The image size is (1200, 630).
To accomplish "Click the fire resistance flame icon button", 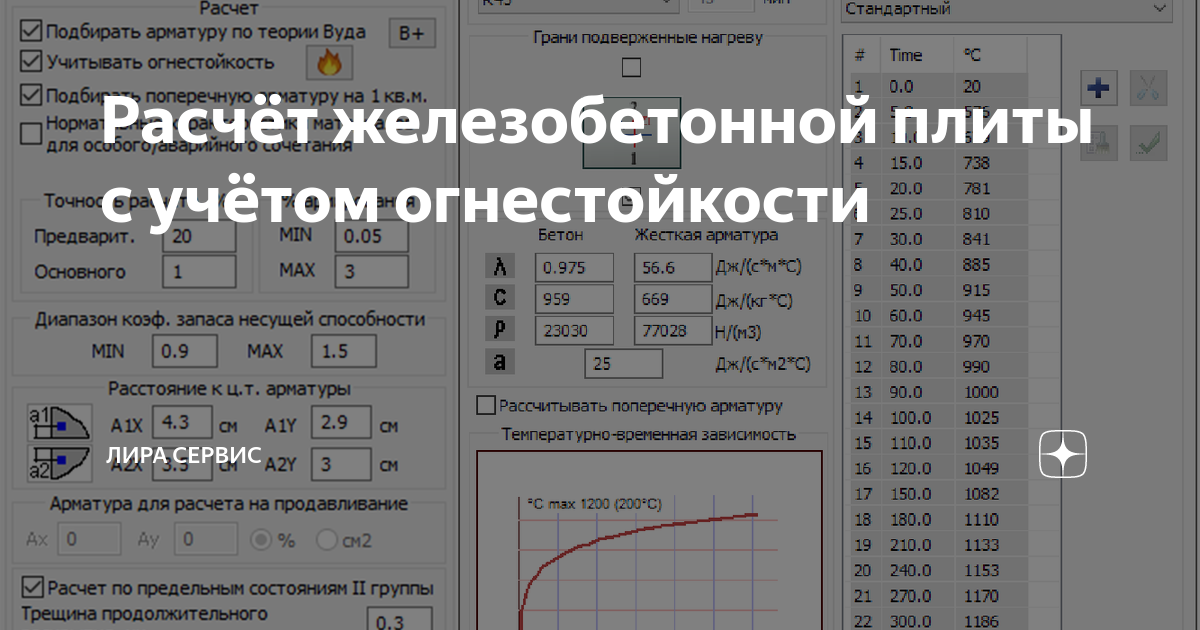I will tap(328, 64).
